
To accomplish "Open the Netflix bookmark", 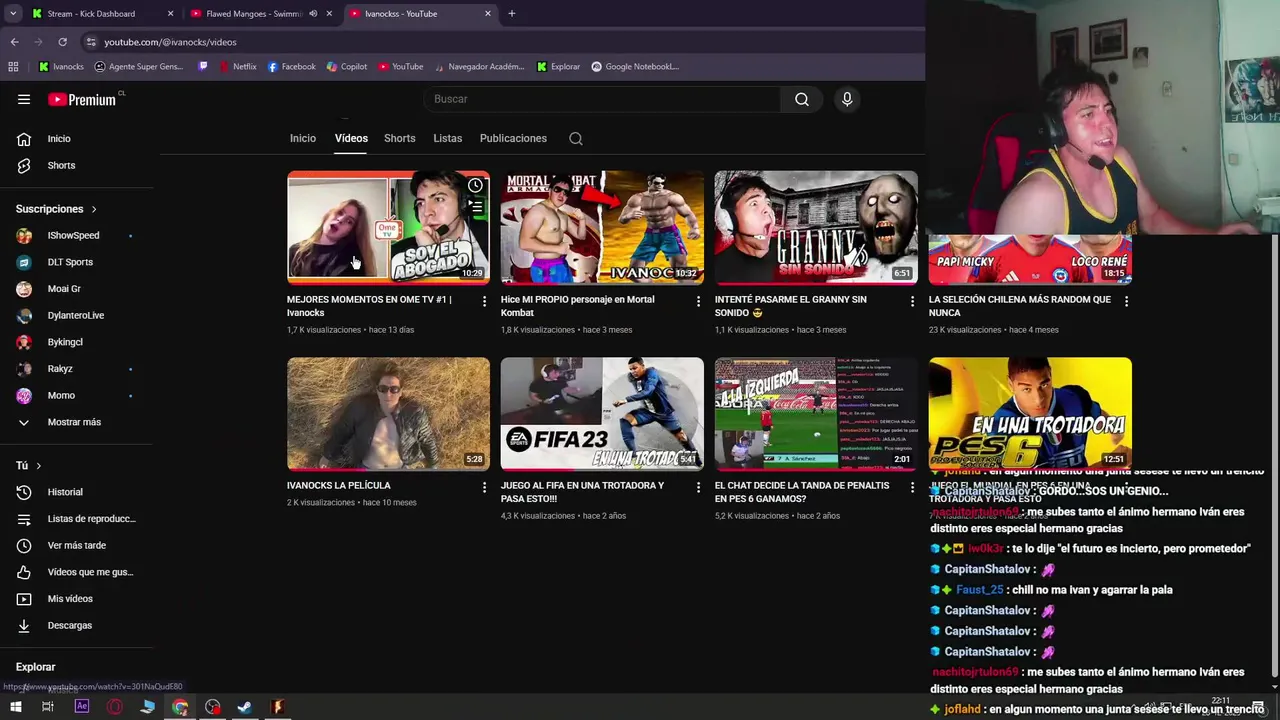I will 237,67.
